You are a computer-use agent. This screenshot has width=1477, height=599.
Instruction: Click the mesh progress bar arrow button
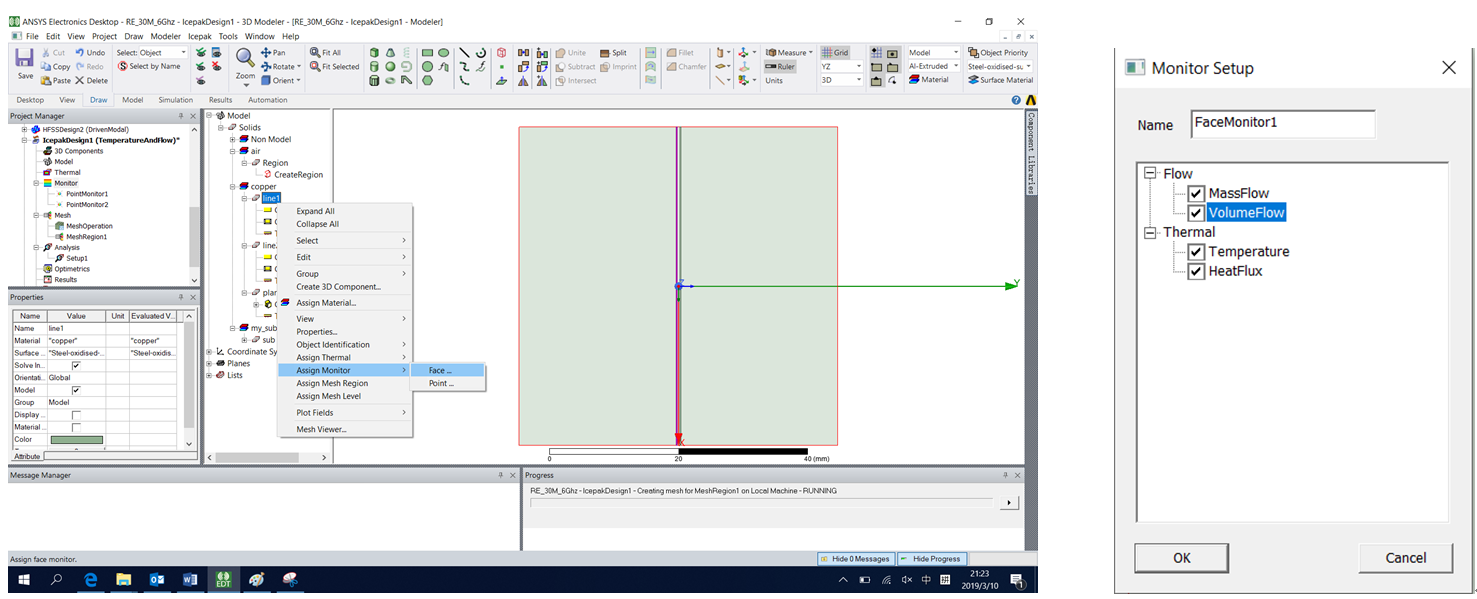tap(1009, 502)
